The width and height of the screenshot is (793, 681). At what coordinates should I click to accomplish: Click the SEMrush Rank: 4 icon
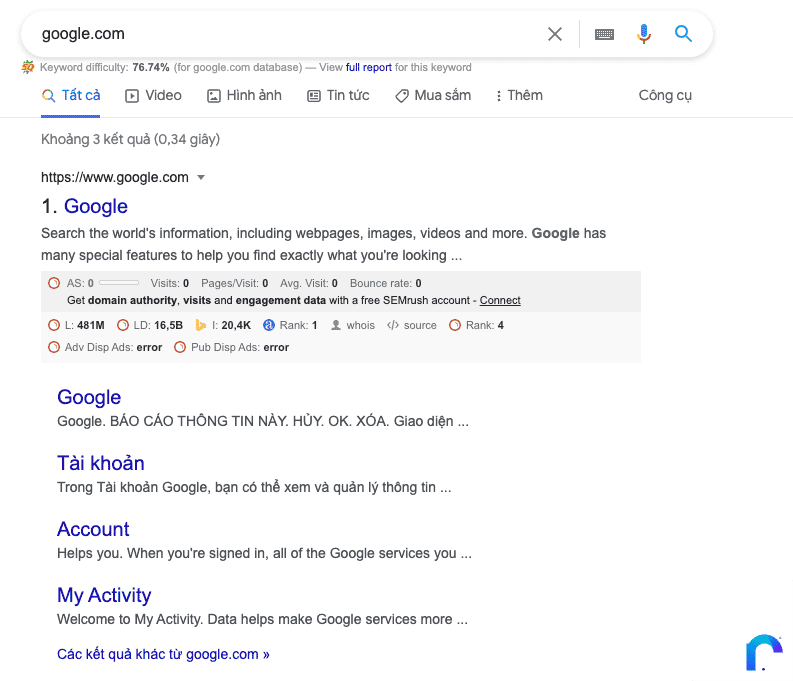point(455,325)
